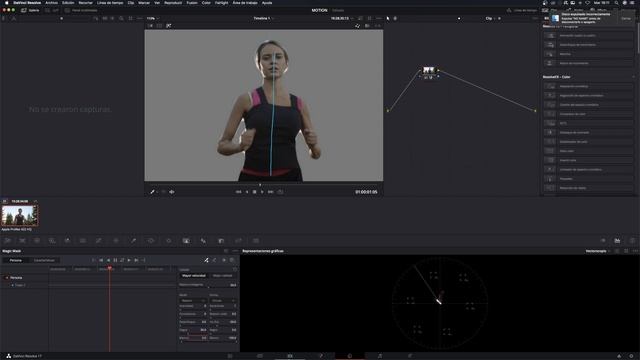The height and width of the screenshot is (360, 640).
Task: Select the Mejor calidad quality option
Action: [222, 276]
